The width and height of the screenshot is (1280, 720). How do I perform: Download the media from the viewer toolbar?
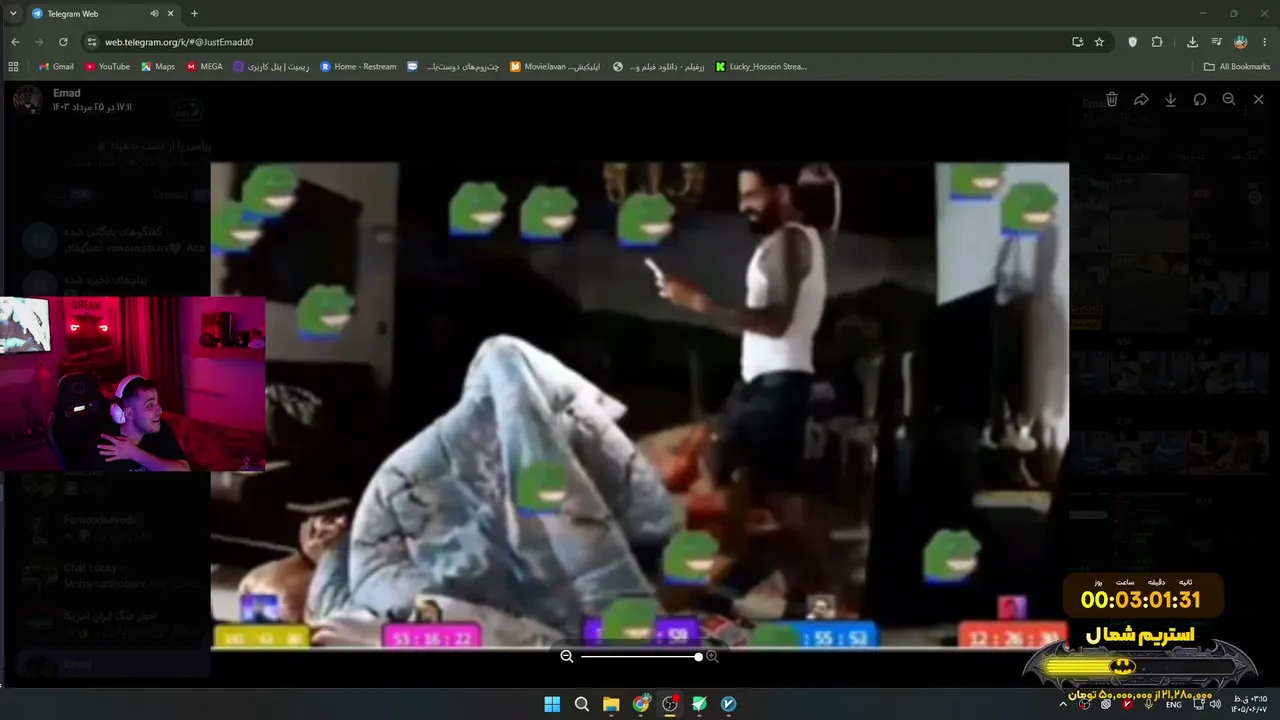click(x=1170, y=100)
